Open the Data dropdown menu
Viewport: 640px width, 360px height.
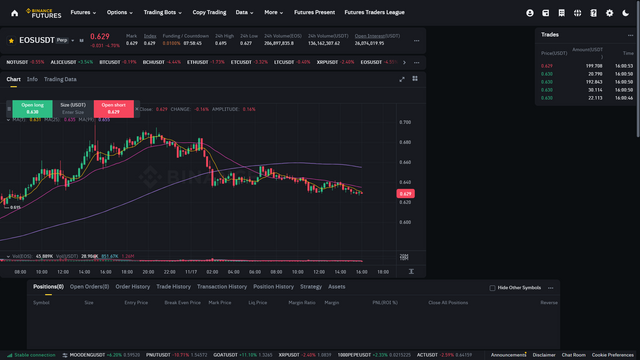244,13
